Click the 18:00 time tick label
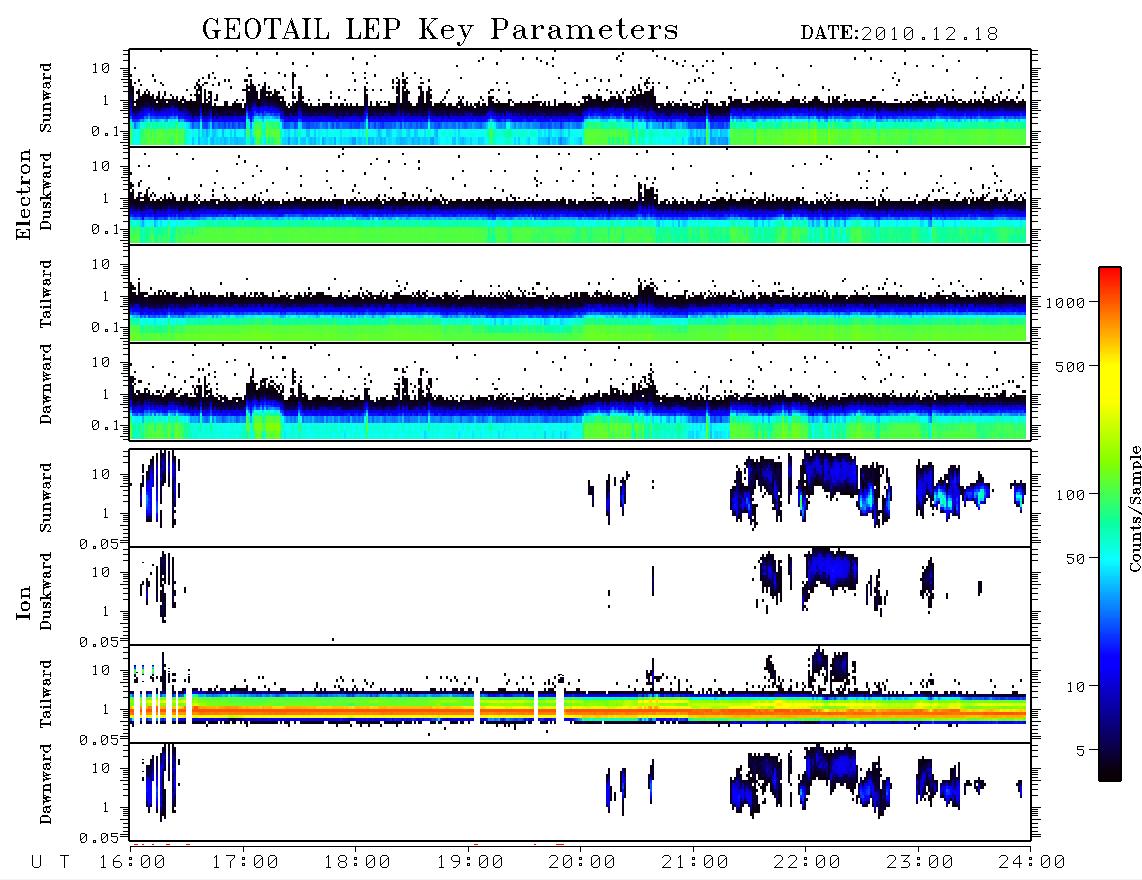The width and height of the screenshot is (1142, 880). (357, 863)
